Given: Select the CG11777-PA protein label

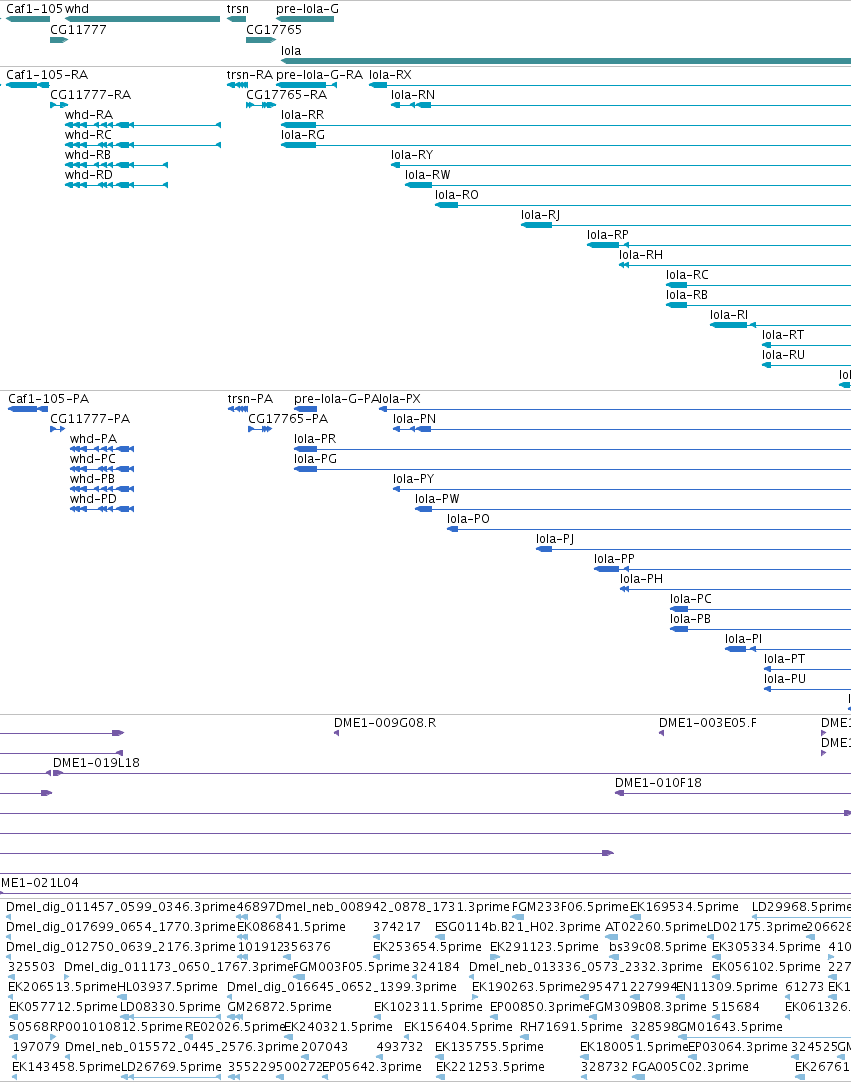Looking at the screenshot, I should pyautogui.click(x=90, y=419).
